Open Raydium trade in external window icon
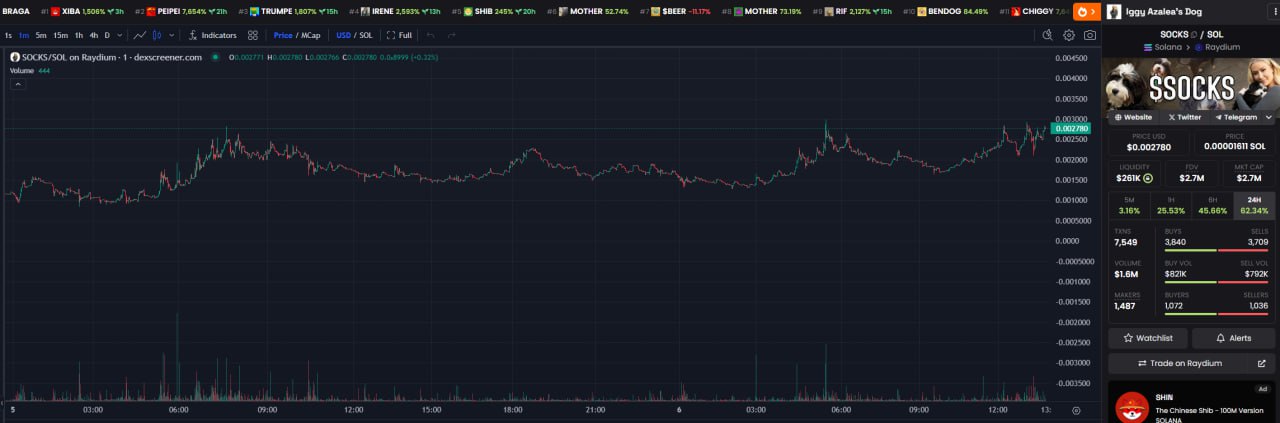 pos(1261,363)
